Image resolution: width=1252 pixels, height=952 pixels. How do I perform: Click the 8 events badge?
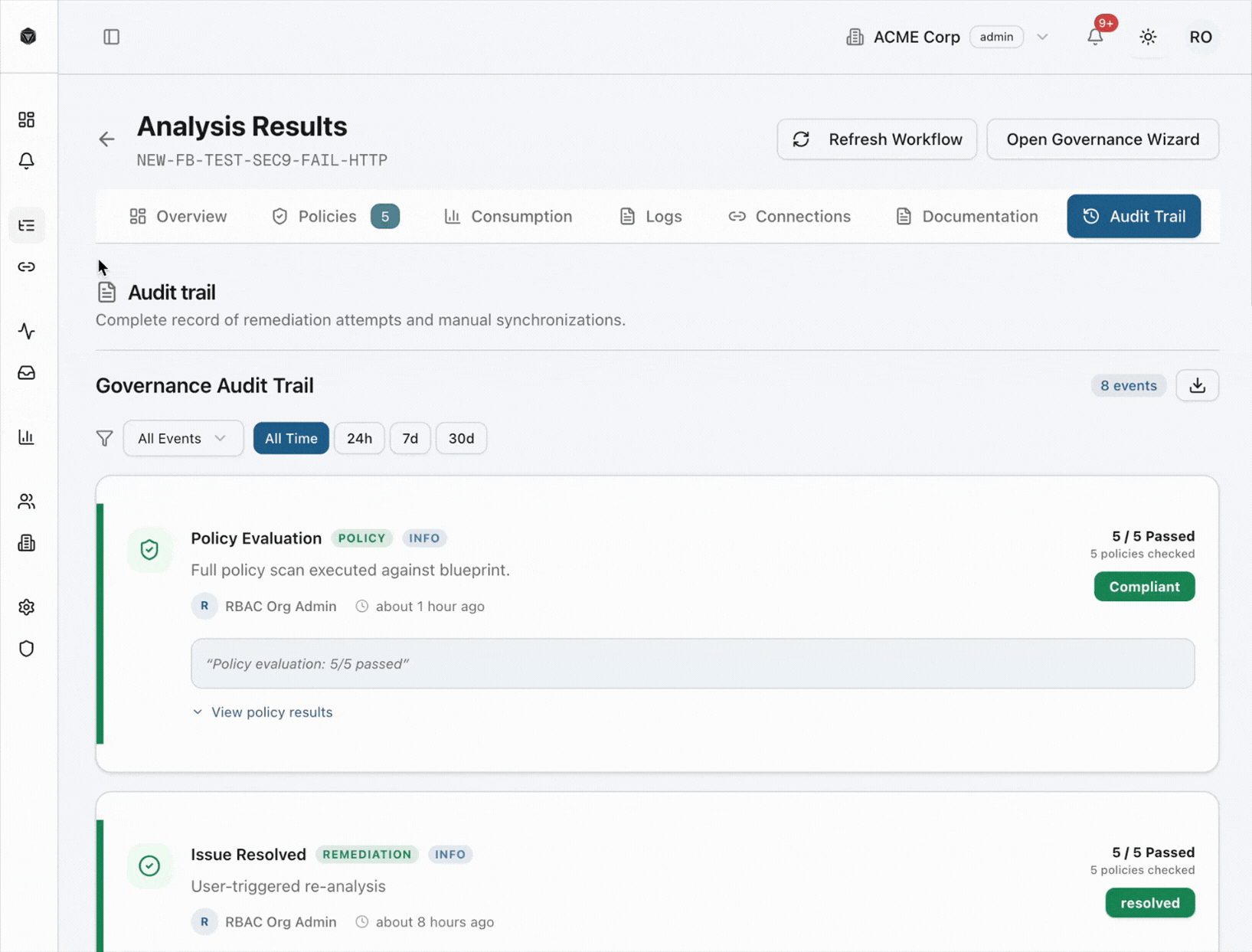pos(1128,385)
